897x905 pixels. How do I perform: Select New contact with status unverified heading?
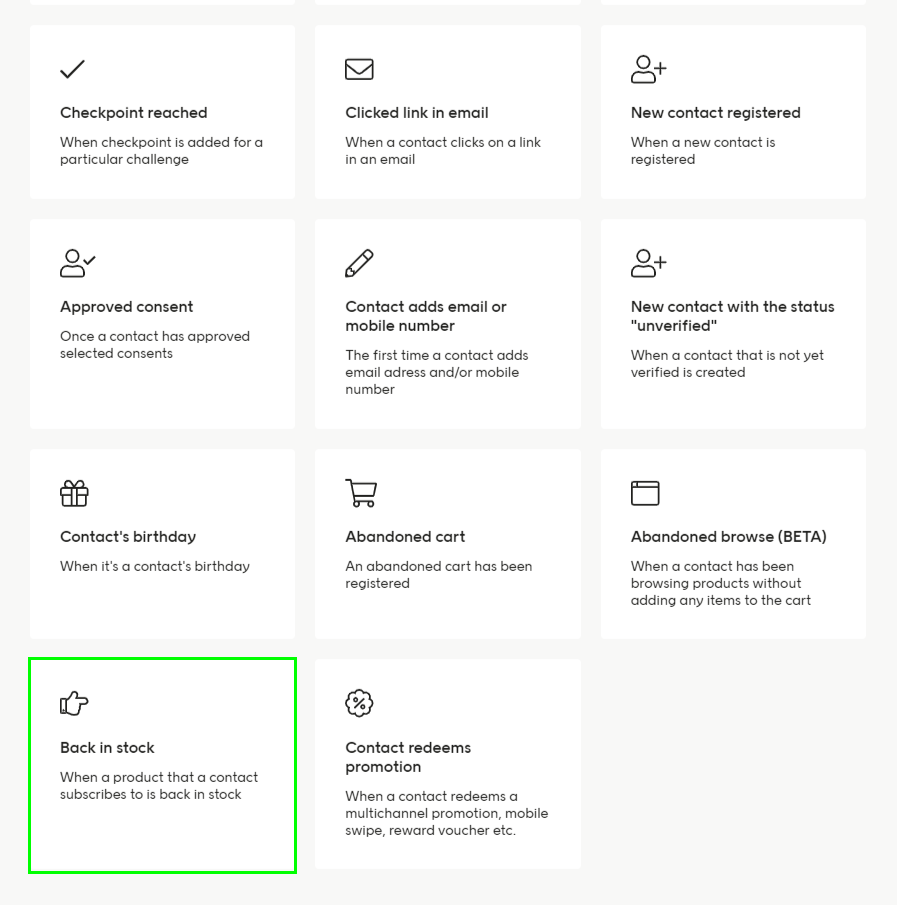[x=732, y=316]
